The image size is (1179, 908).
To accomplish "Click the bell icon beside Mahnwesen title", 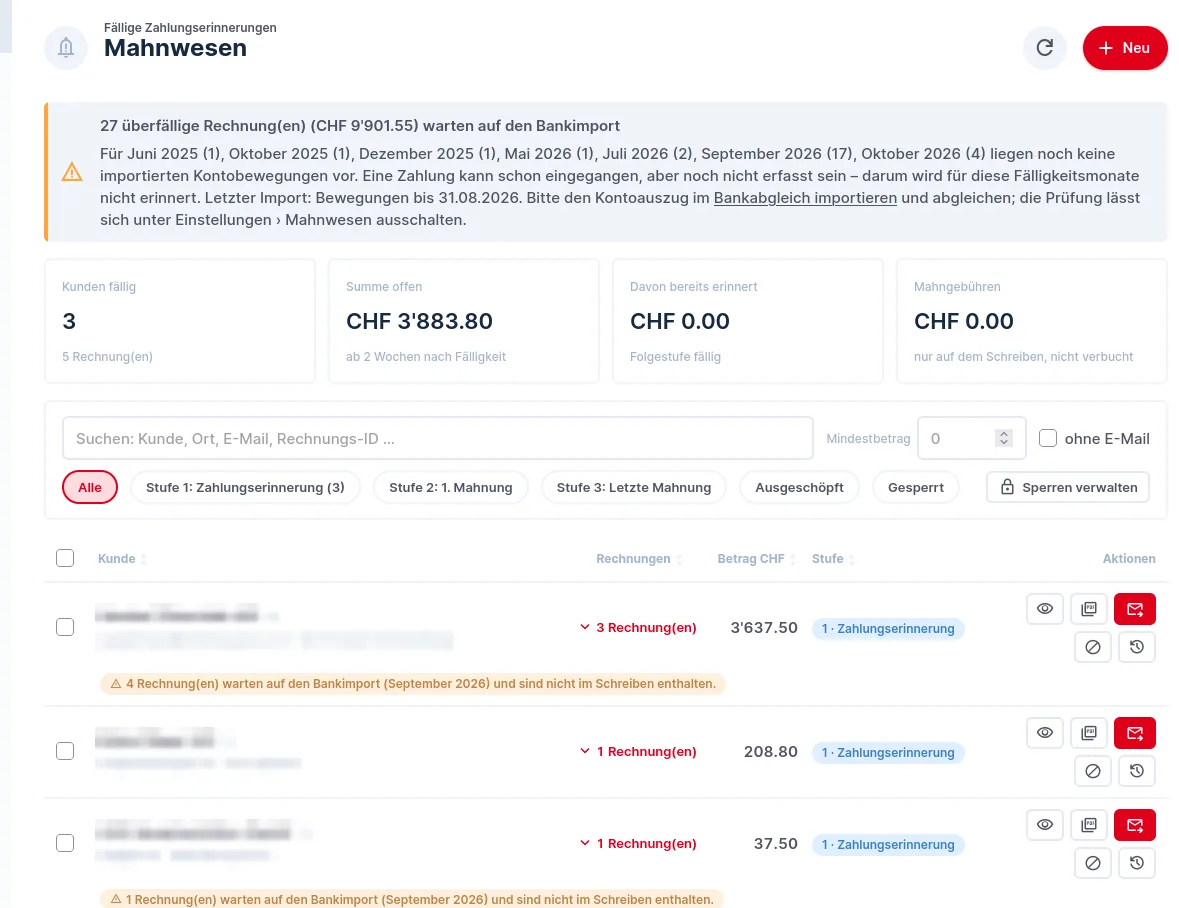I will tap(66, 48).
